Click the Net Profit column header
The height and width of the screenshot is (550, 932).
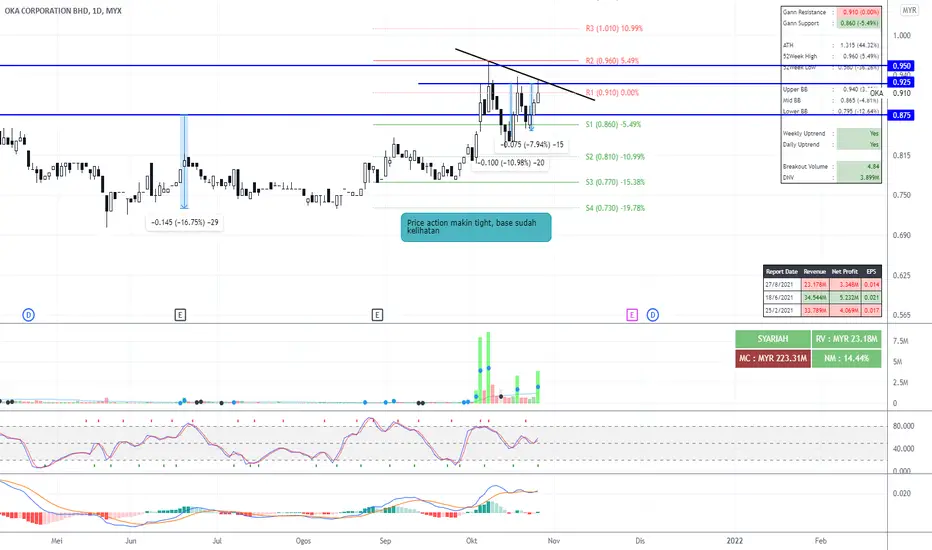click(x=845, y=272)
